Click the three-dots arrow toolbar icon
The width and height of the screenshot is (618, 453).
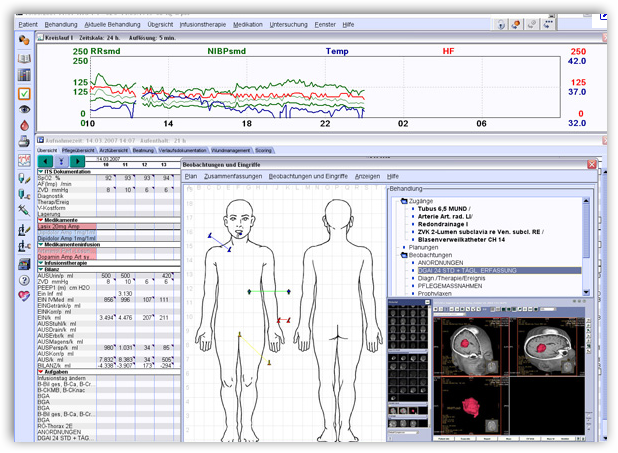(x=547, y=24)
